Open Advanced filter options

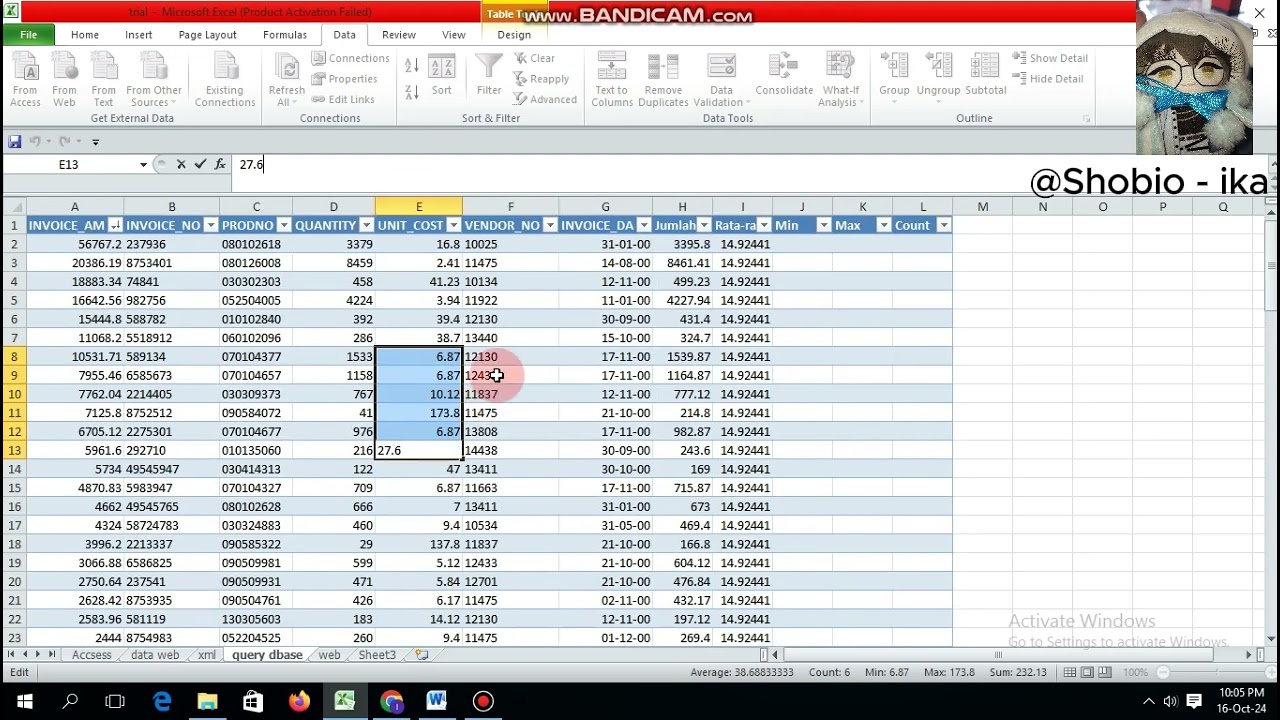pyautogui.click(x=545, y=99)
